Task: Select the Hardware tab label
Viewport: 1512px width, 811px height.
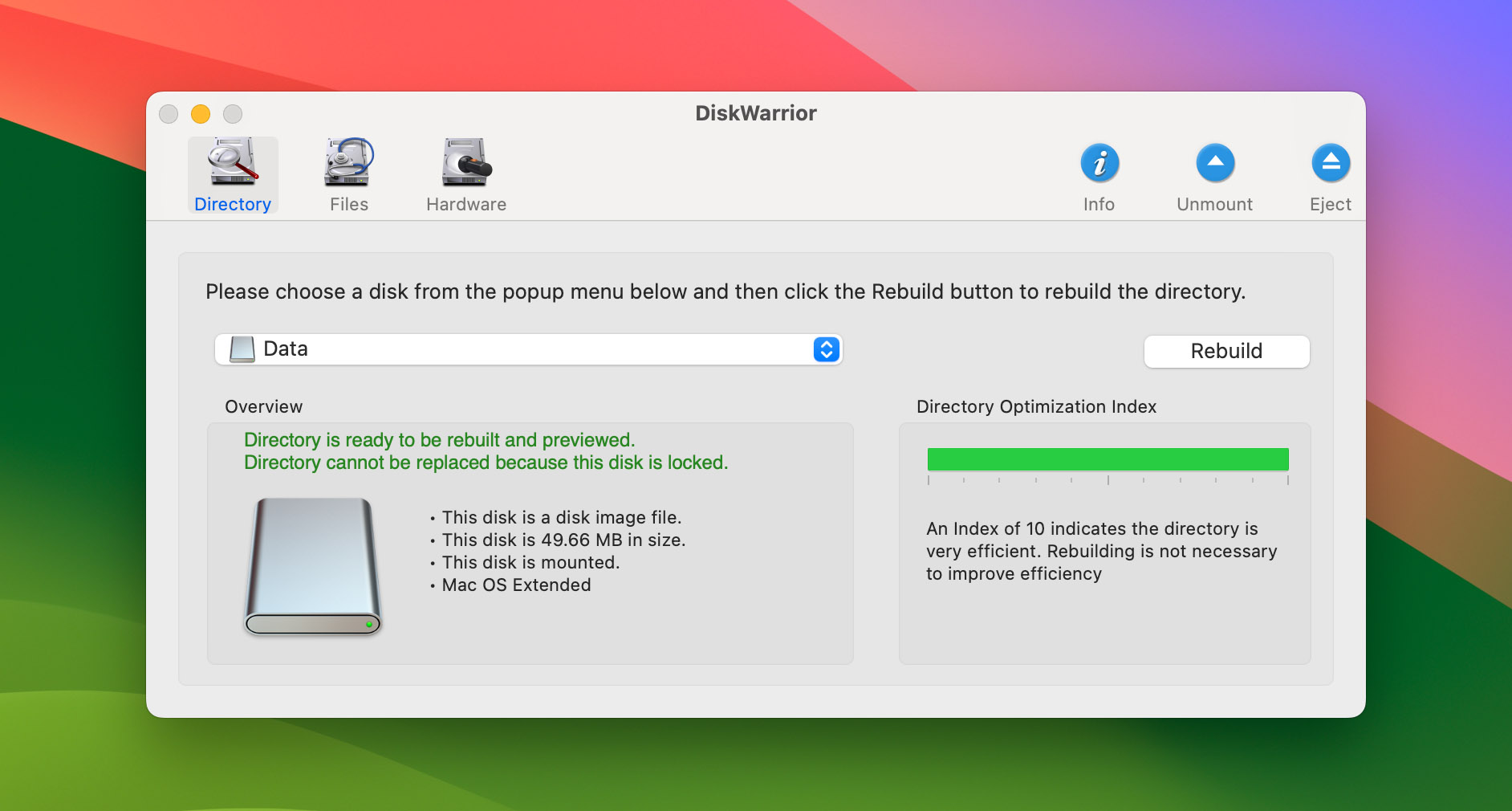Action: click(466, 205)
